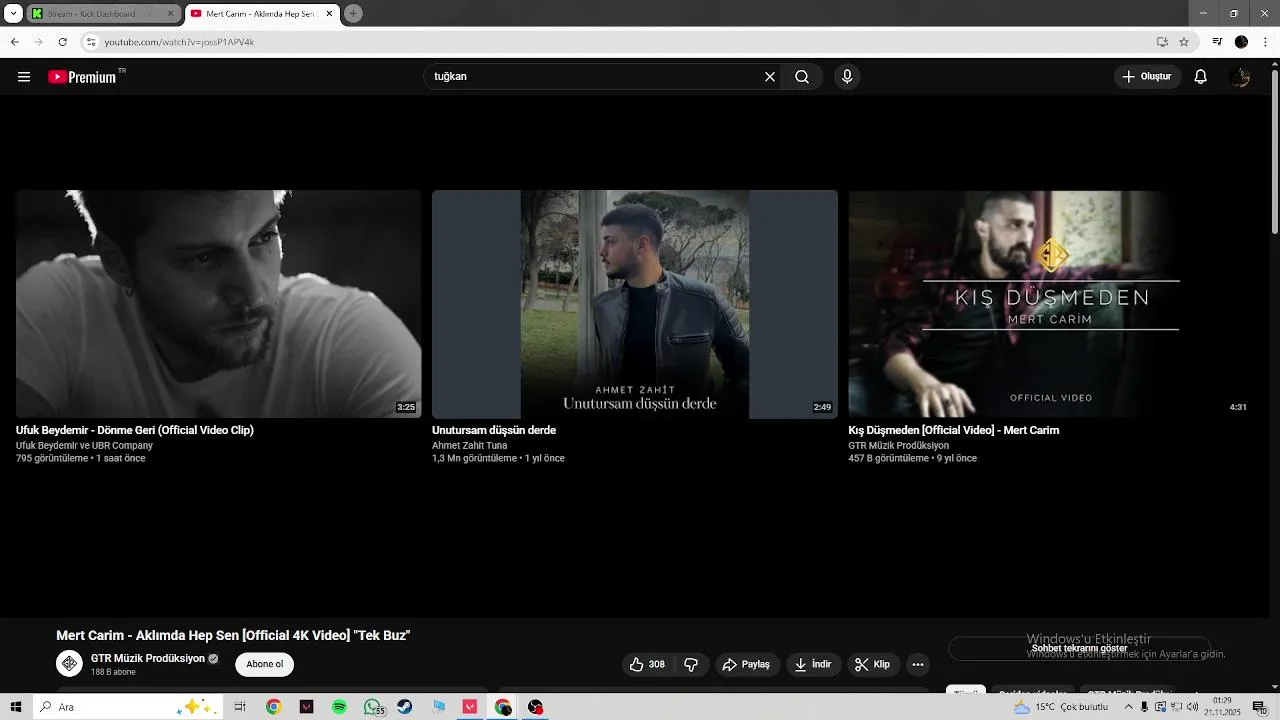
Task: Open volume control in system tray
Action: [1192, 707]
